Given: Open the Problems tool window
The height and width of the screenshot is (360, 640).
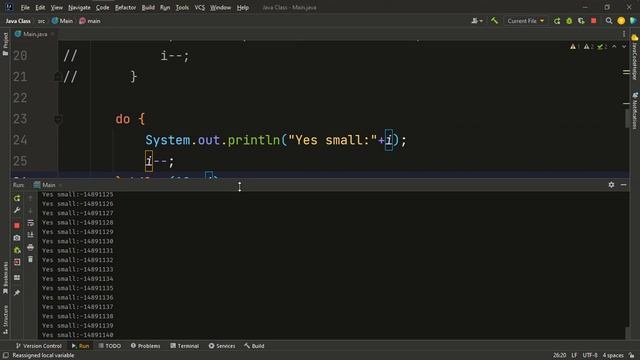Looking at the screenshot, I should [x=145, y=346].
